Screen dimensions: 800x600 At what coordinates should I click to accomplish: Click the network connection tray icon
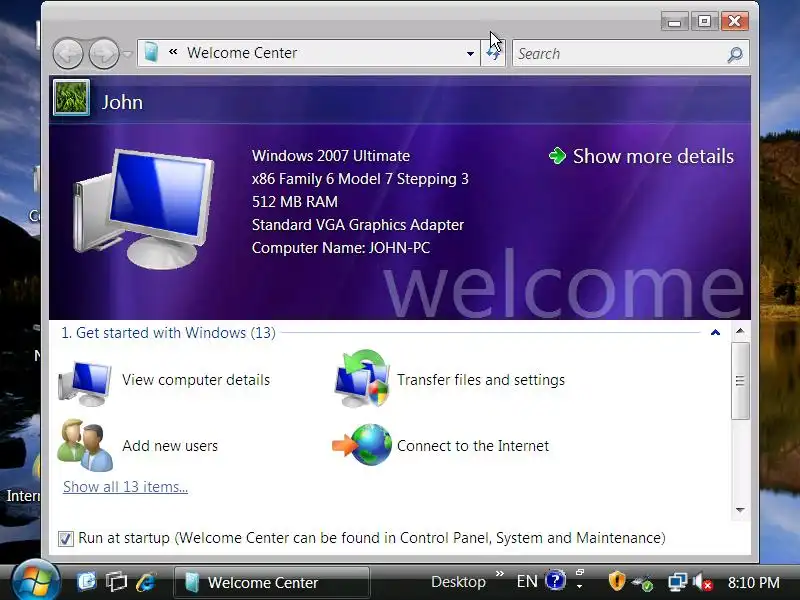tap(677, 582)
